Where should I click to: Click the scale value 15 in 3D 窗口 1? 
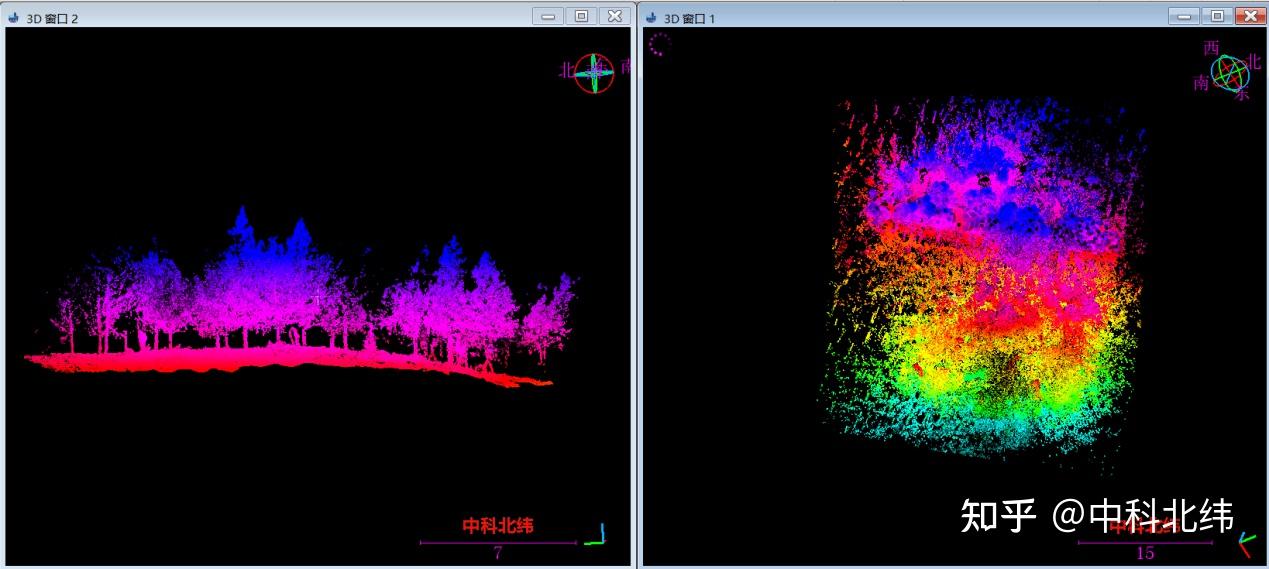pos(1146,553)
